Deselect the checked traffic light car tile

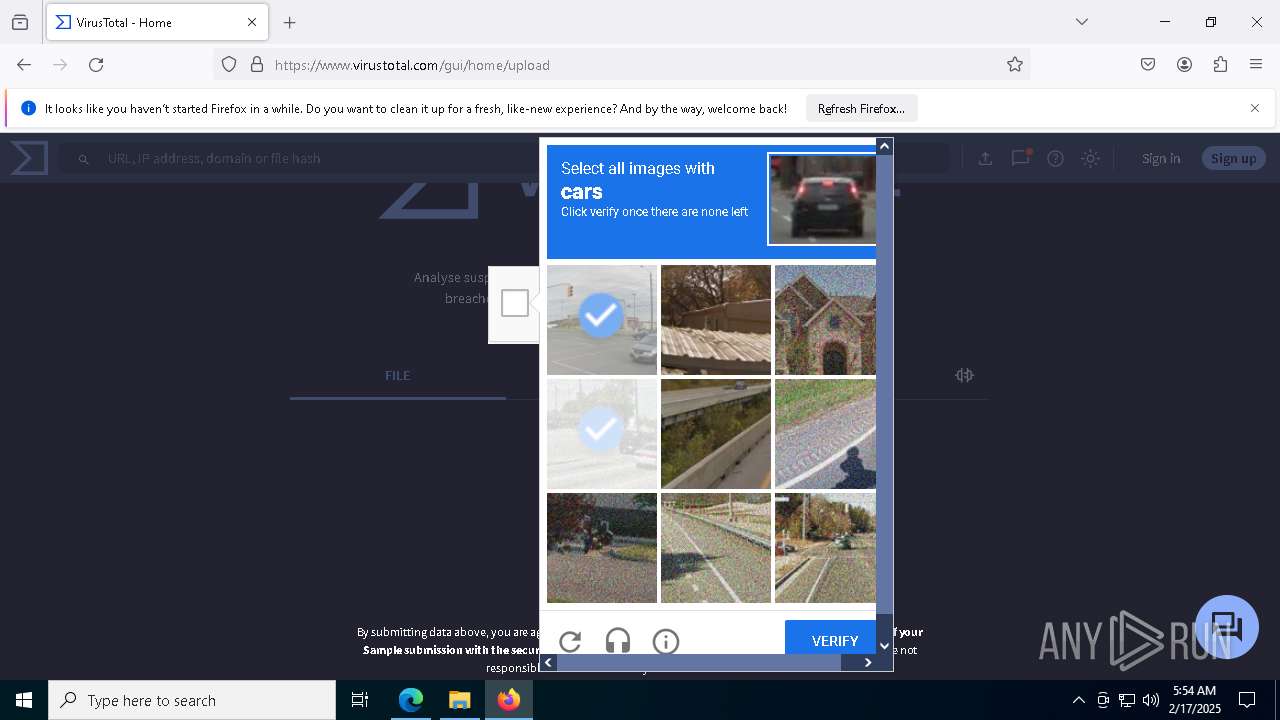click(602, 320)
